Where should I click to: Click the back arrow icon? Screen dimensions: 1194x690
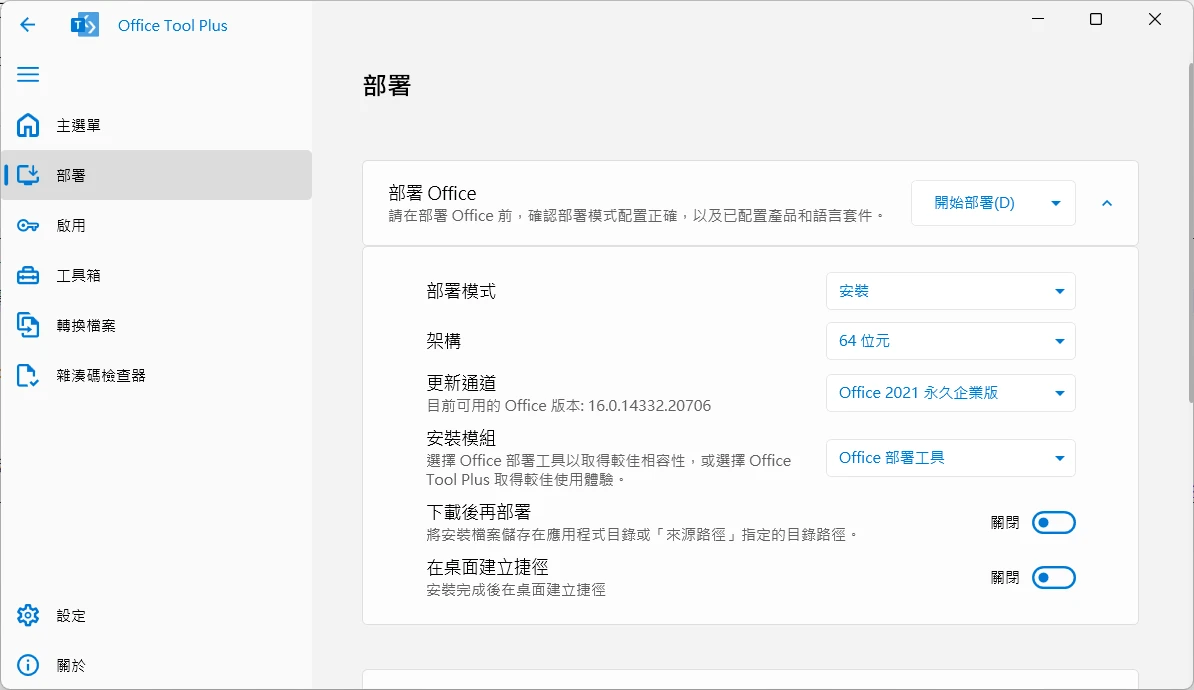(28, 25)
